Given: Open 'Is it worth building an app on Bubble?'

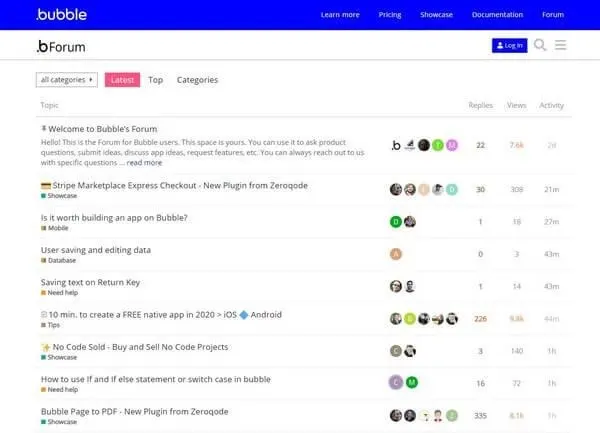Looking at the screenshot, I should [114, 218].
